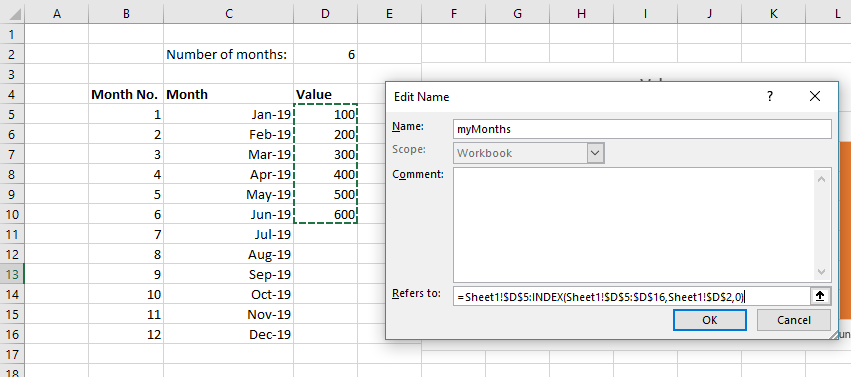Select the value cell containing 300
Image resolution: width=851 pixels, height=377 pixels.
tap(325, 155)
